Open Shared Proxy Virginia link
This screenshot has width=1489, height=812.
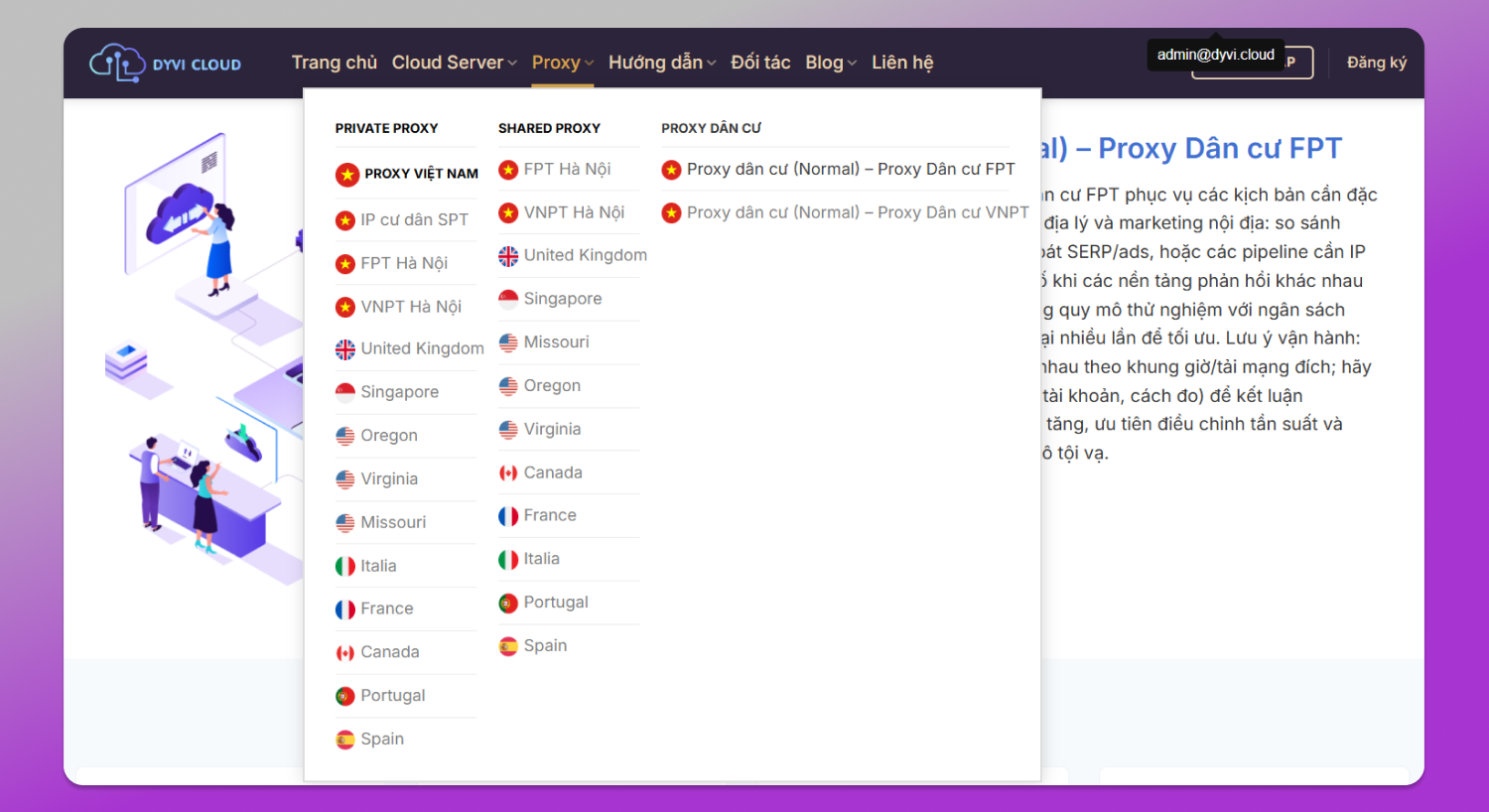(552, 429)
